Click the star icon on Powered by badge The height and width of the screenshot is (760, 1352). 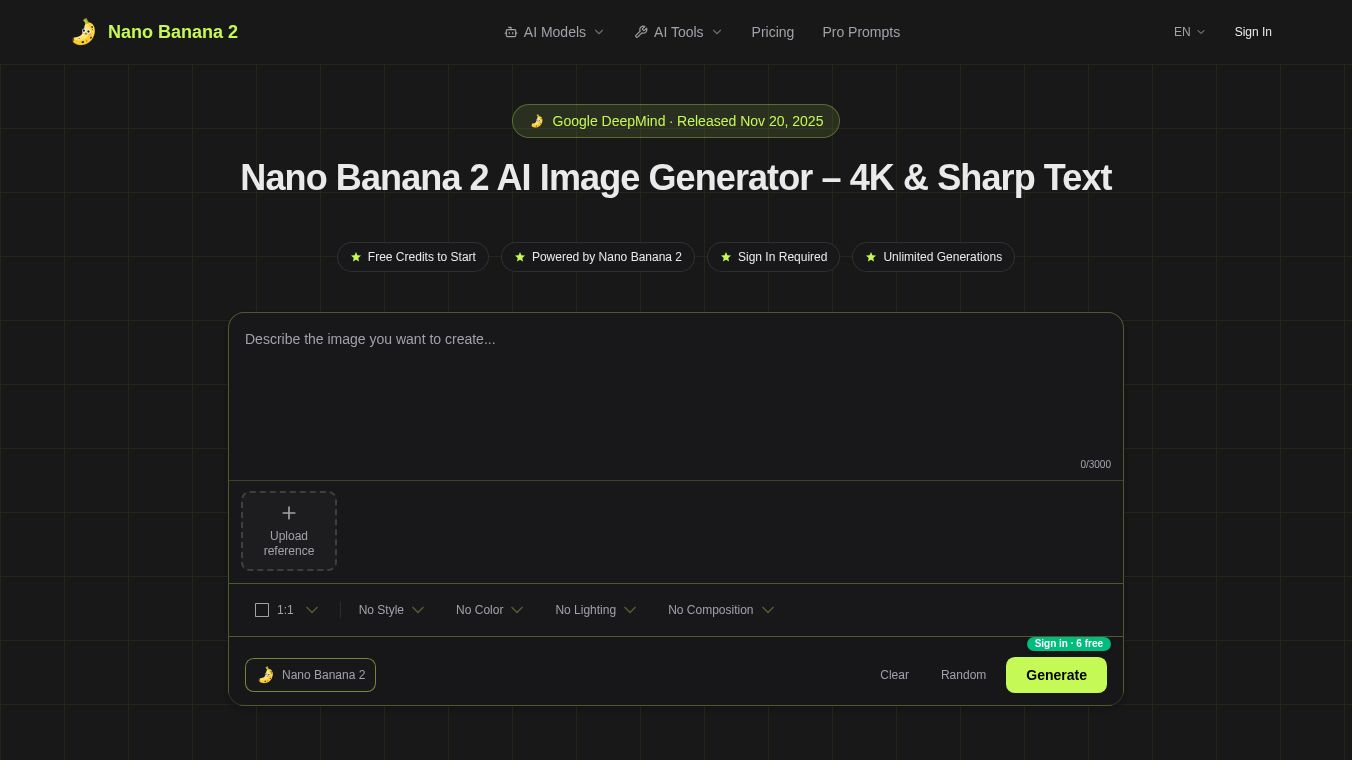pos(520,257)
